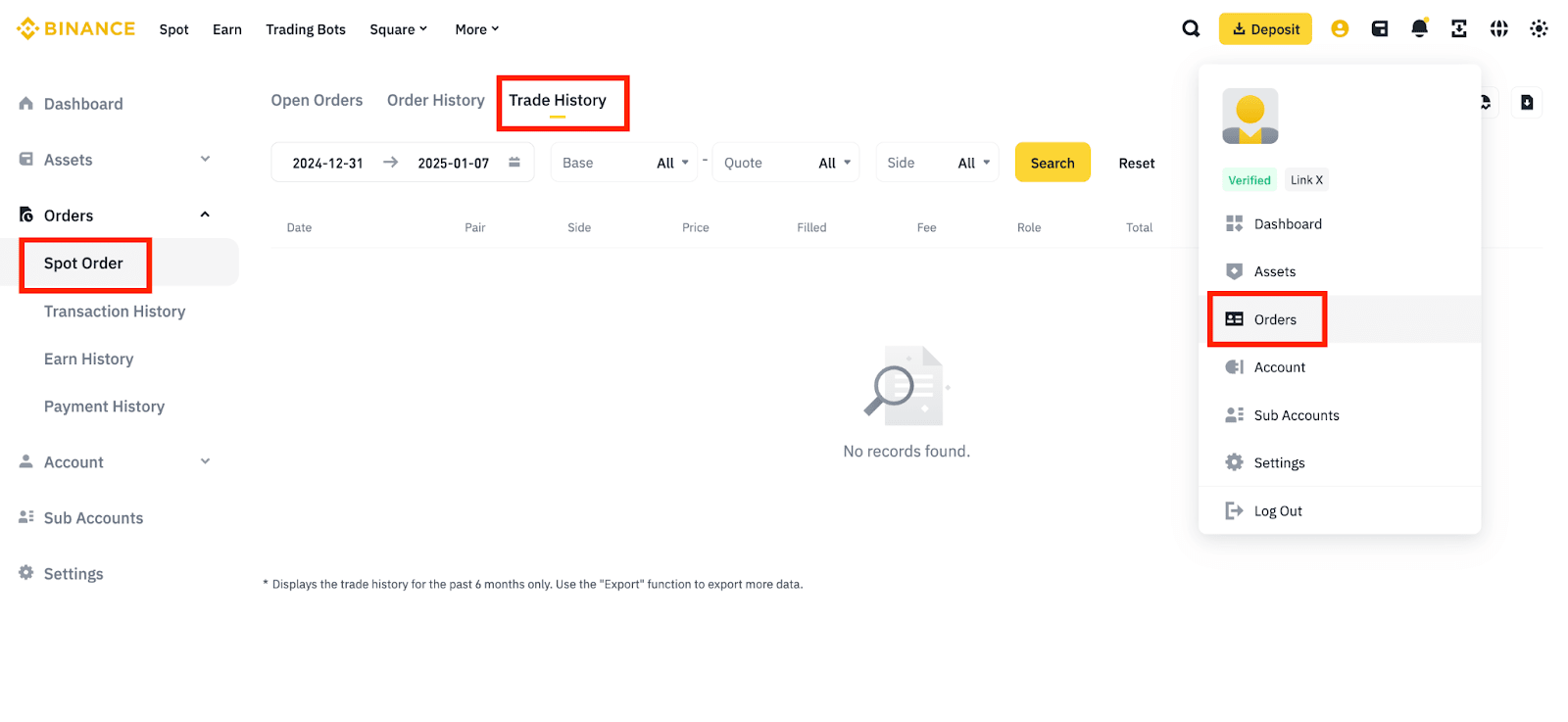Expand the Assets section chevron

[x=205, y=159]
